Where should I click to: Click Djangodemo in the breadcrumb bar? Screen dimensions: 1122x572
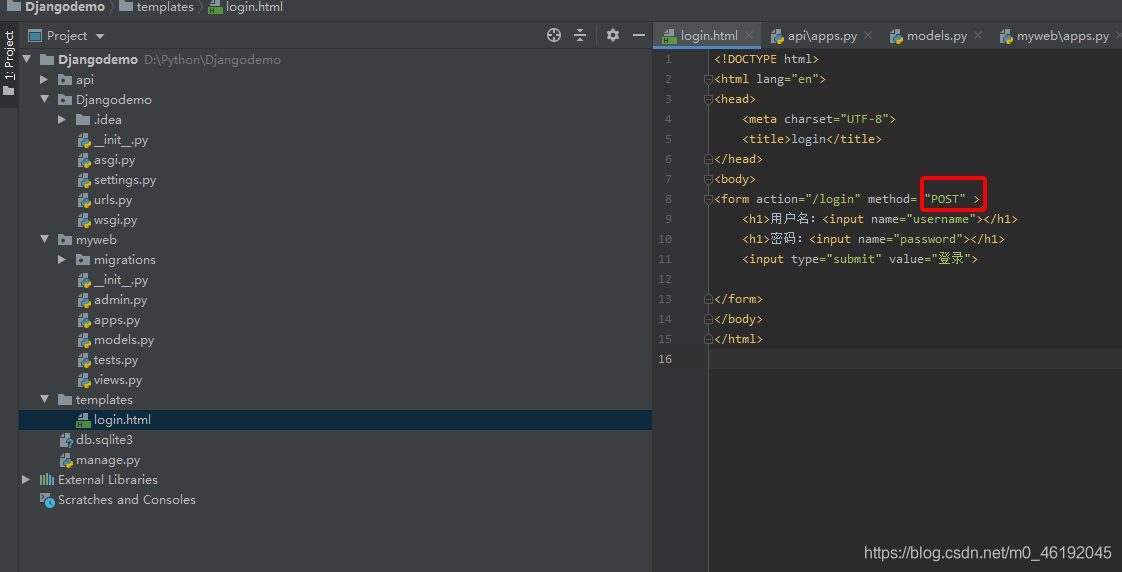pyautogui.click(x=64, y=7)
